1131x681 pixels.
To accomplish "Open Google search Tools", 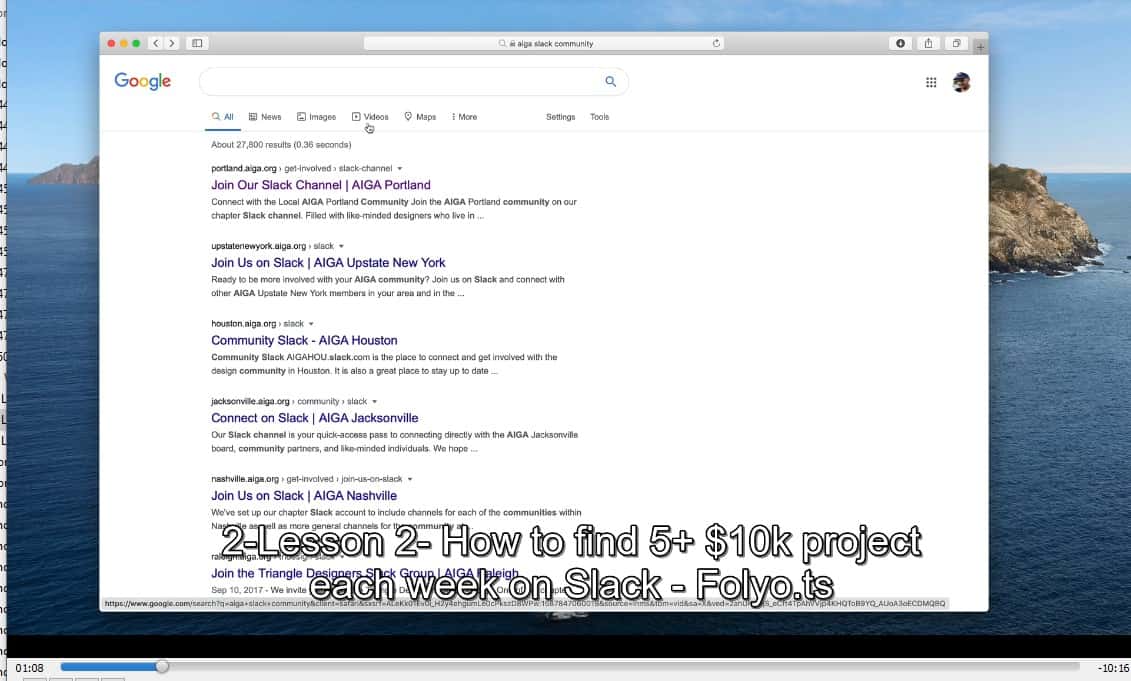I will (x=599, y=117).
